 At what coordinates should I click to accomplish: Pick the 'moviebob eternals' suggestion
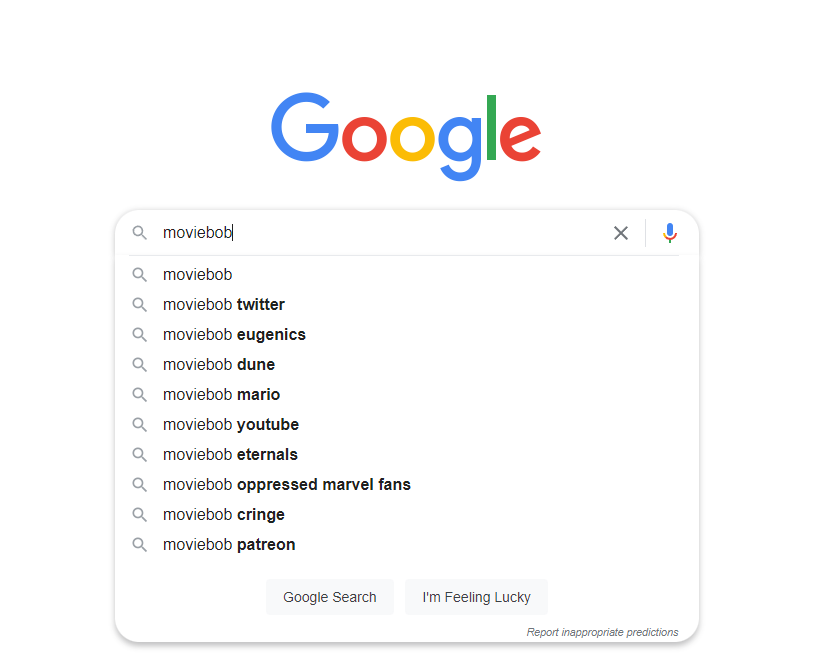click(230, 454)
